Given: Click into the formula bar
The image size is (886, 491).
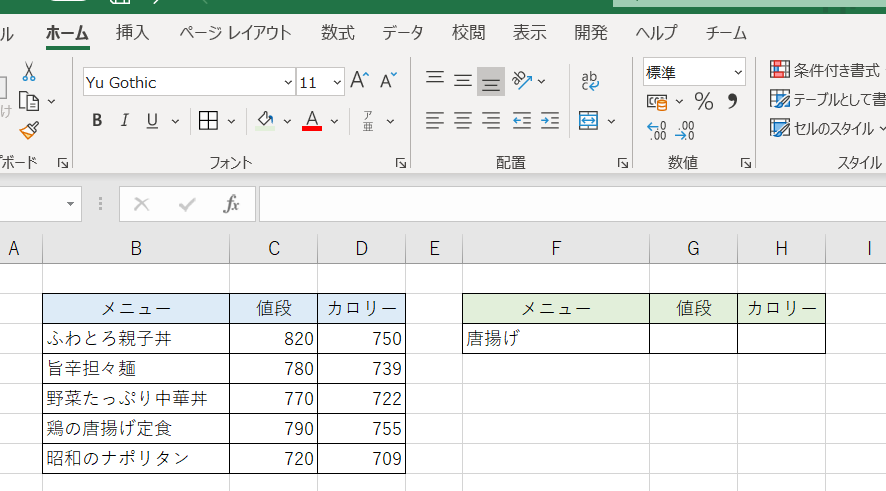Looking at the screenshot, I should tap(572, 204).
